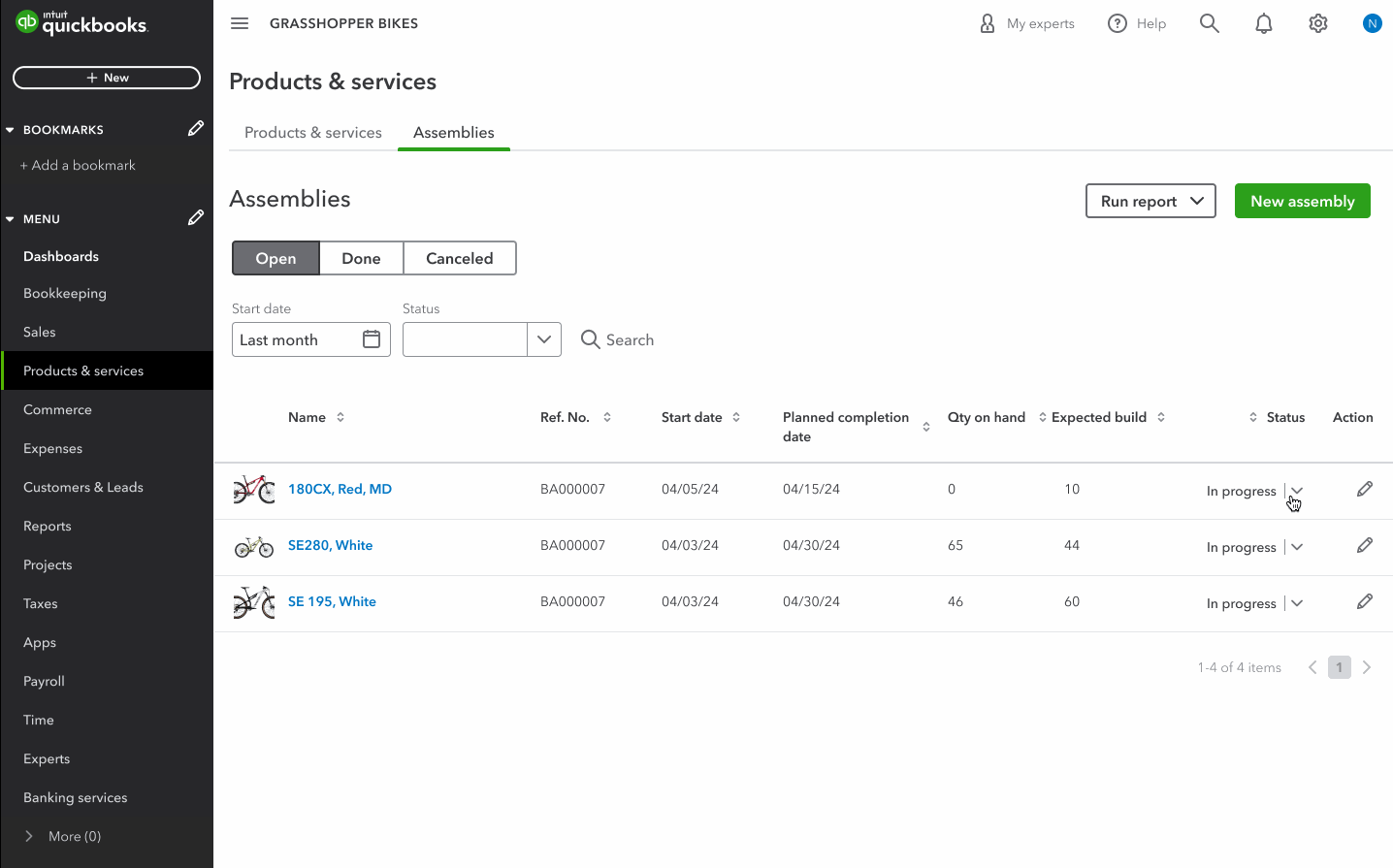The width and height of the screenshot is (1393, 868).
Task: Open status dropdown for SE280, White
Action: tap(1297, 547)
